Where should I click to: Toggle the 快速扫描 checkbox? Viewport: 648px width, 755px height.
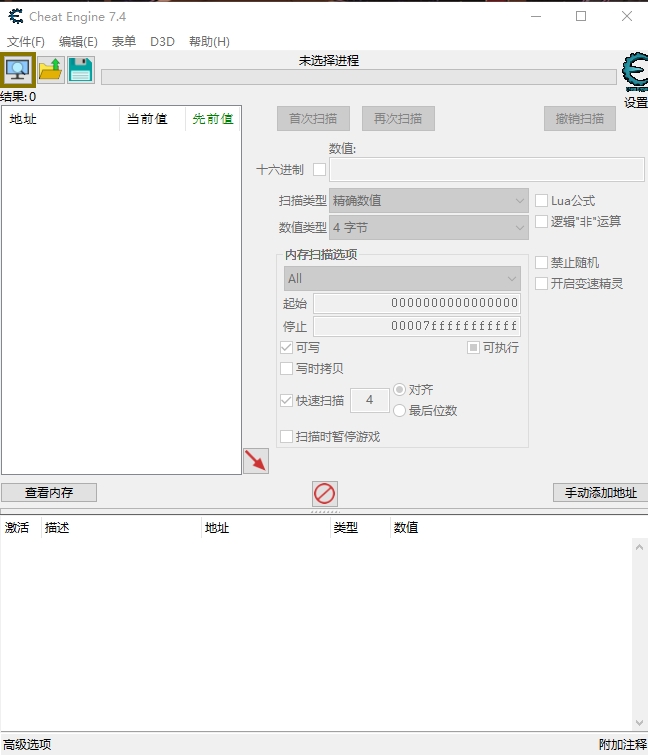click(286, 400)
